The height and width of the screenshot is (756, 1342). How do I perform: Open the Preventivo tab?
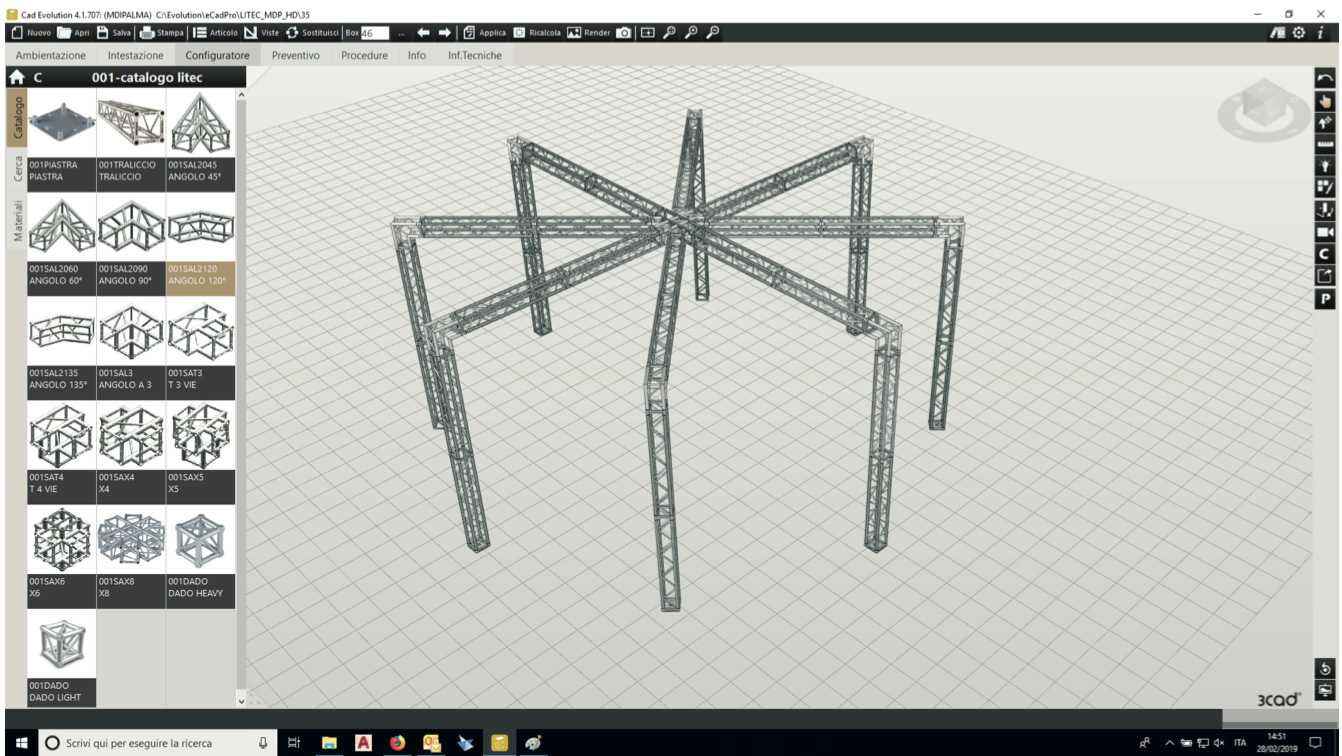[295, 55]
